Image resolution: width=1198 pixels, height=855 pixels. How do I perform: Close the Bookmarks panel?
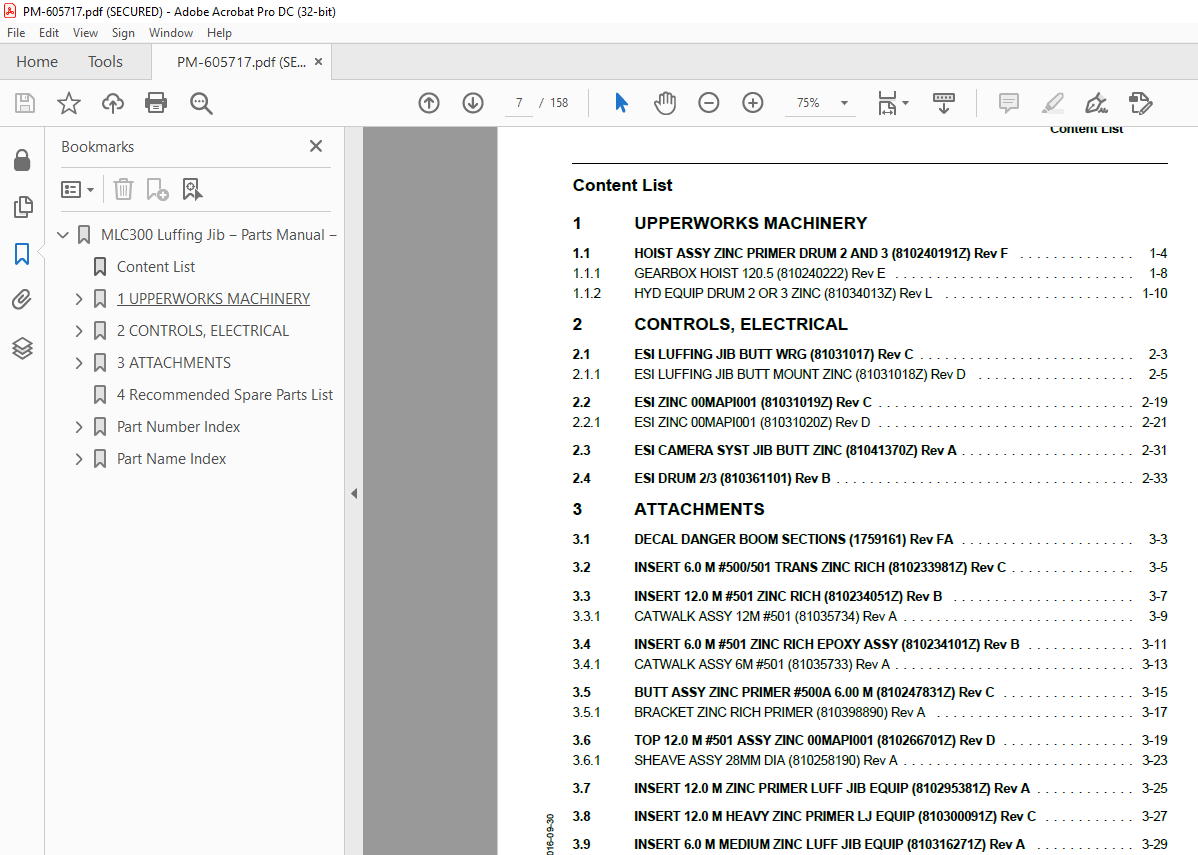click(316, 146)
